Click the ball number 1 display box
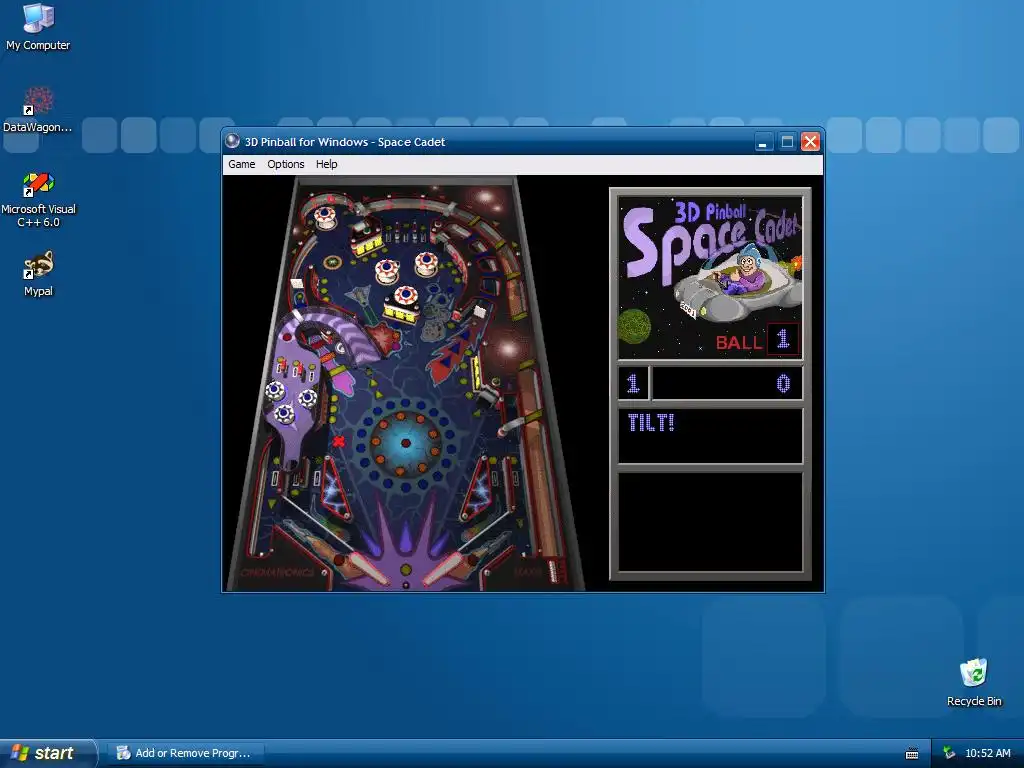 tap(783, 339)
